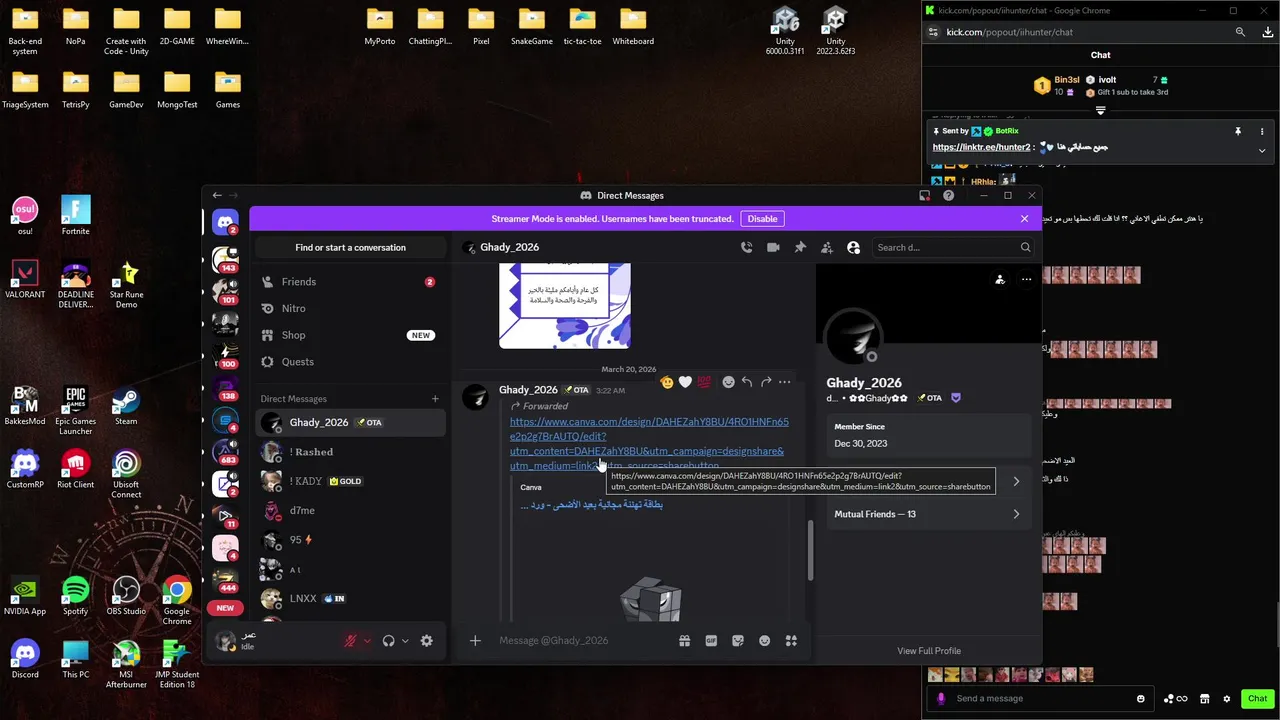Forward the Canva message

pyautogui.click(x=766, y=382)
